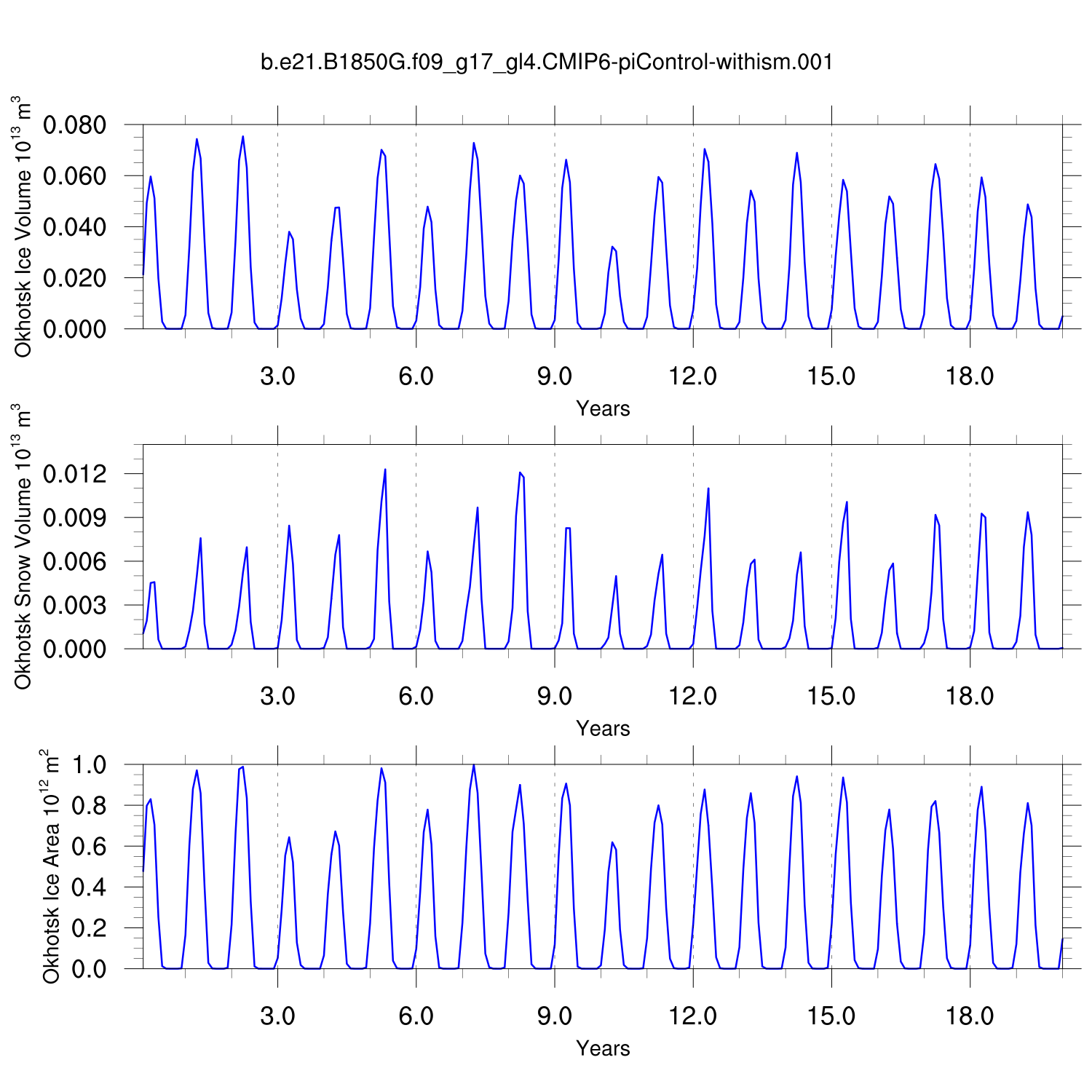Image resolution: width=1092 pixels, height=1092 pixels.
Task: Click the Okhotsk Ice Volume y-axis label
Action: [23, 227]
